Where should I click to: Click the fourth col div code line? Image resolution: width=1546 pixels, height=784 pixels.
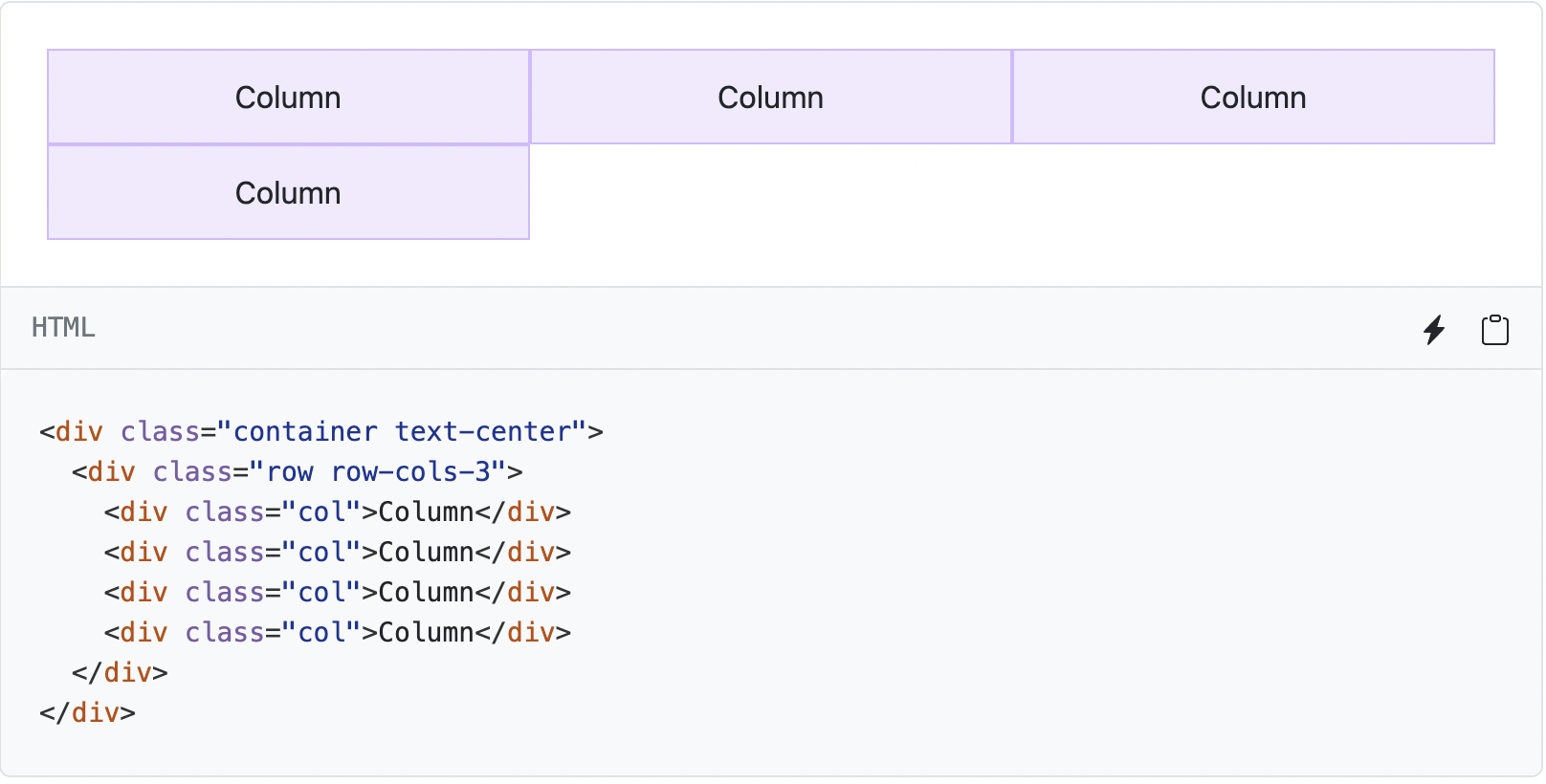pos(337,633)
